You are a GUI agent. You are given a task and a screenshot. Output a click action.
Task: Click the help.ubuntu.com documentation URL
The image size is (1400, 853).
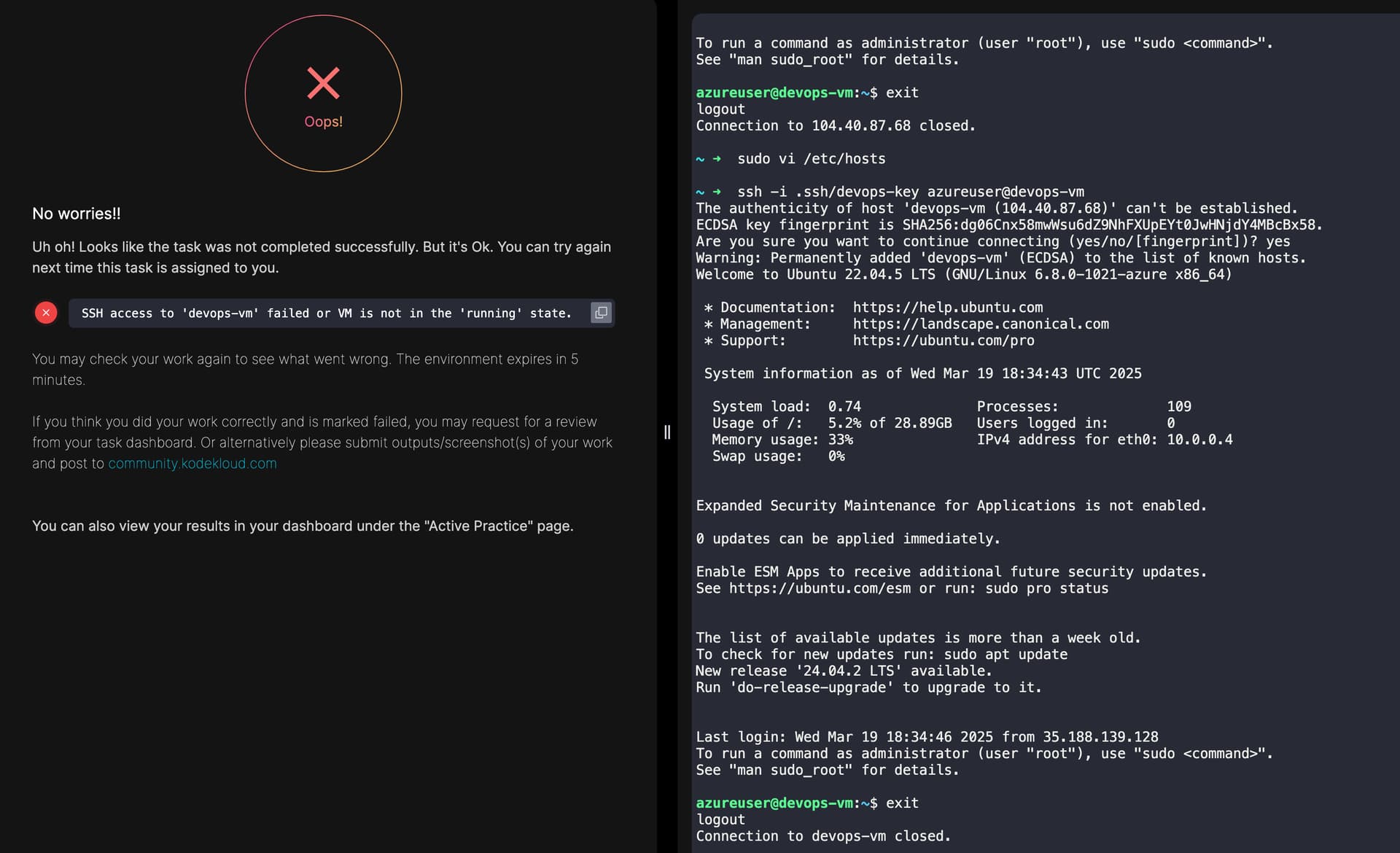click(947, 308)
